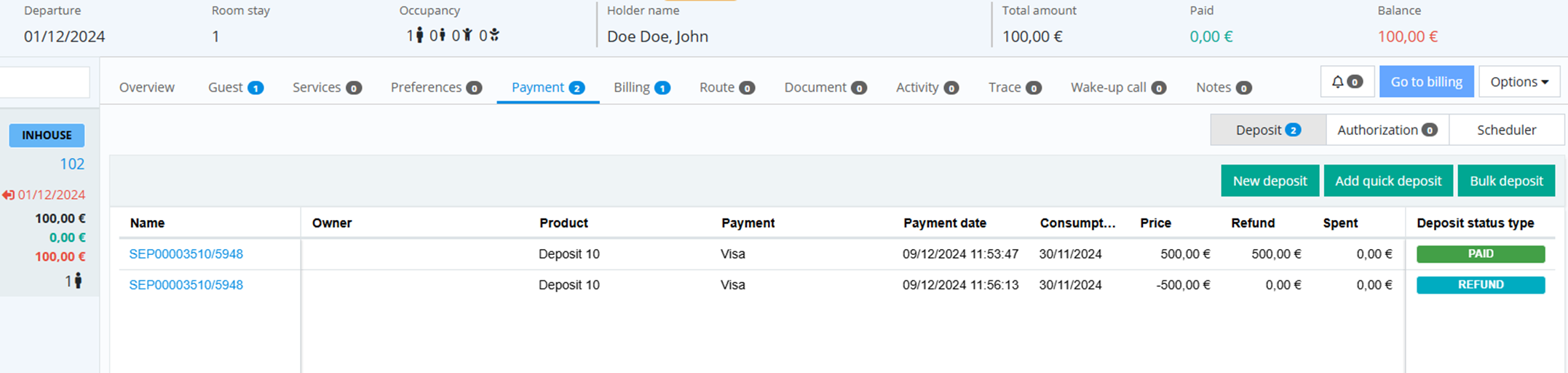Click the New deposit button
Screen dimensions: 1568x373
[1270, 181]
